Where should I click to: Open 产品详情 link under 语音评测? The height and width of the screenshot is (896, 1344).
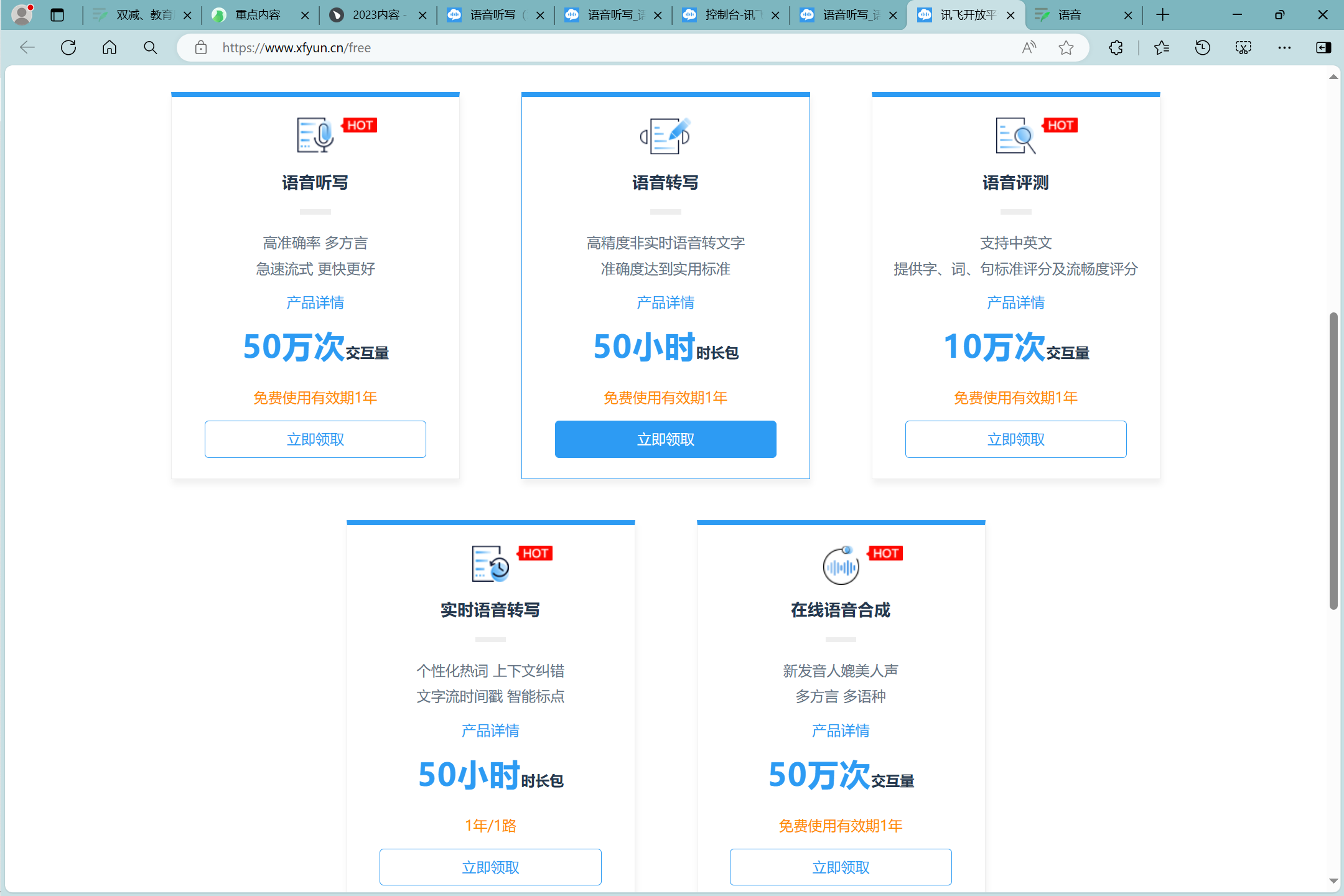1015,302
